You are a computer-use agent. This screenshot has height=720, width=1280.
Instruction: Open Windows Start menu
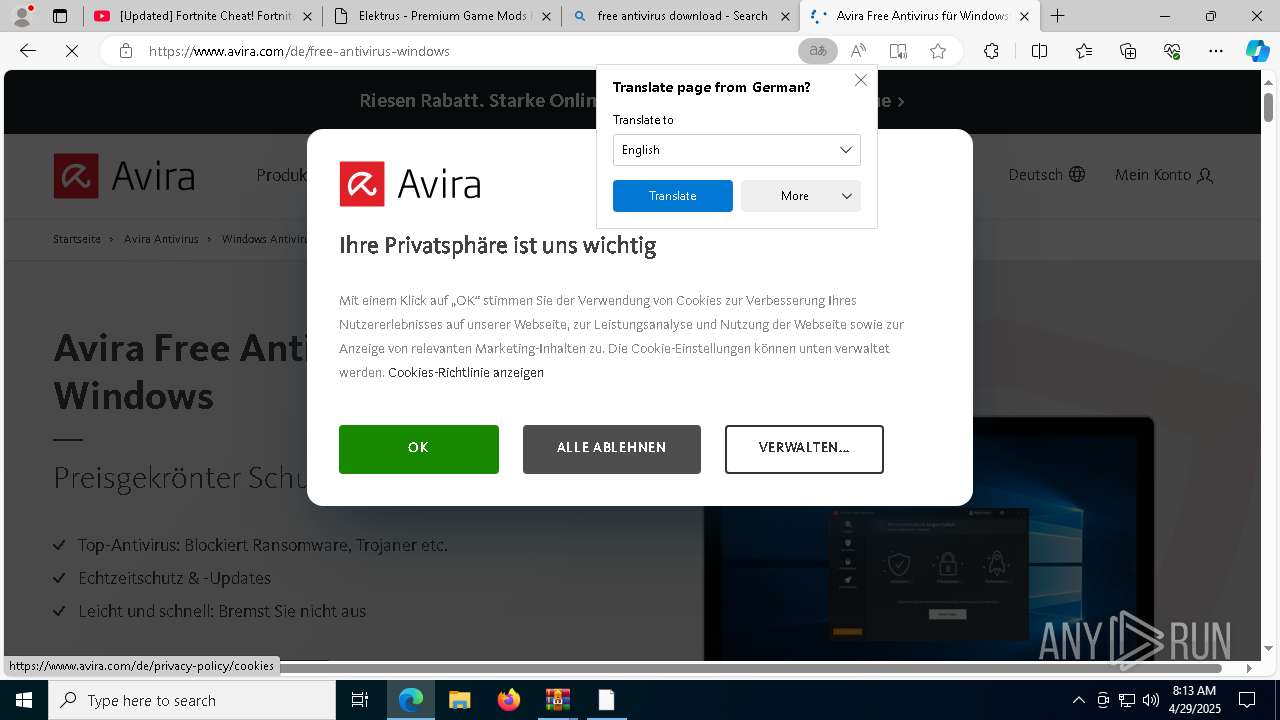tap(24, 700)
